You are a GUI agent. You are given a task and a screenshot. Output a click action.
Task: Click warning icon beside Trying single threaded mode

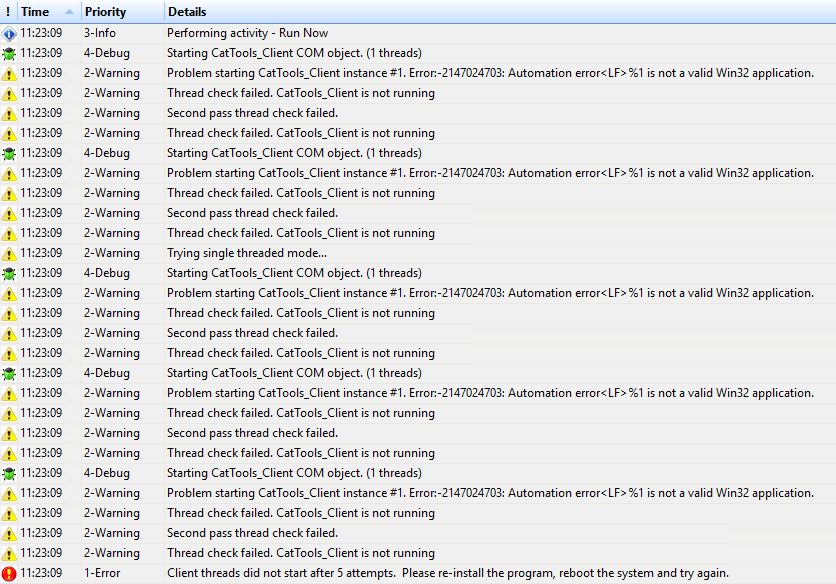point(9,254)
